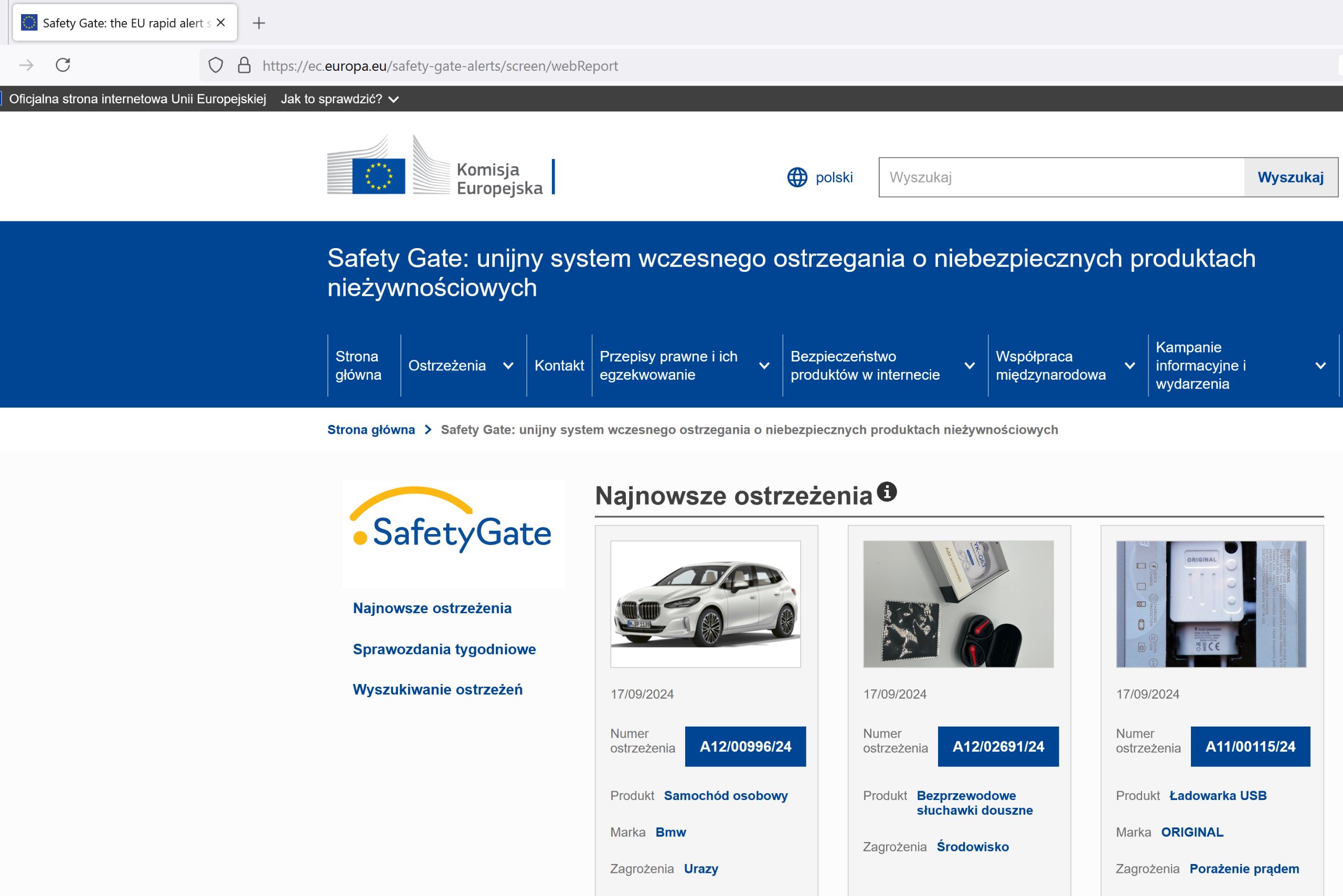This screenshot has width=1343, height=896.
Task: Open the wireless earphones alert thumbnail
Action: tap(958, 604)
